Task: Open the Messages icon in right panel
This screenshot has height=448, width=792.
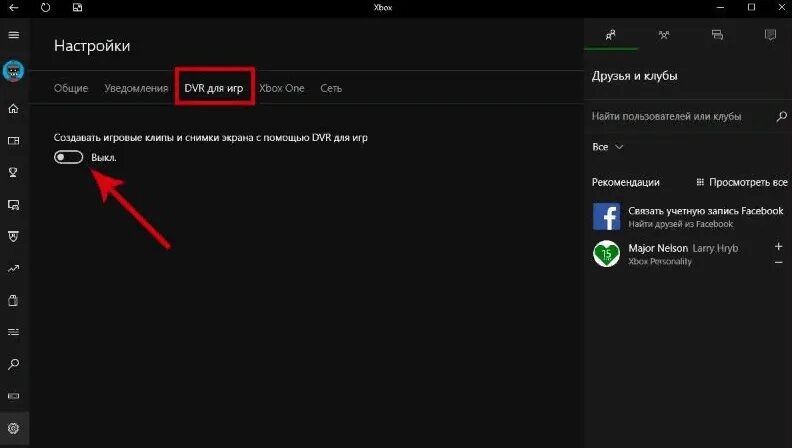Action: pyautogui.click(x=717, y=35)
